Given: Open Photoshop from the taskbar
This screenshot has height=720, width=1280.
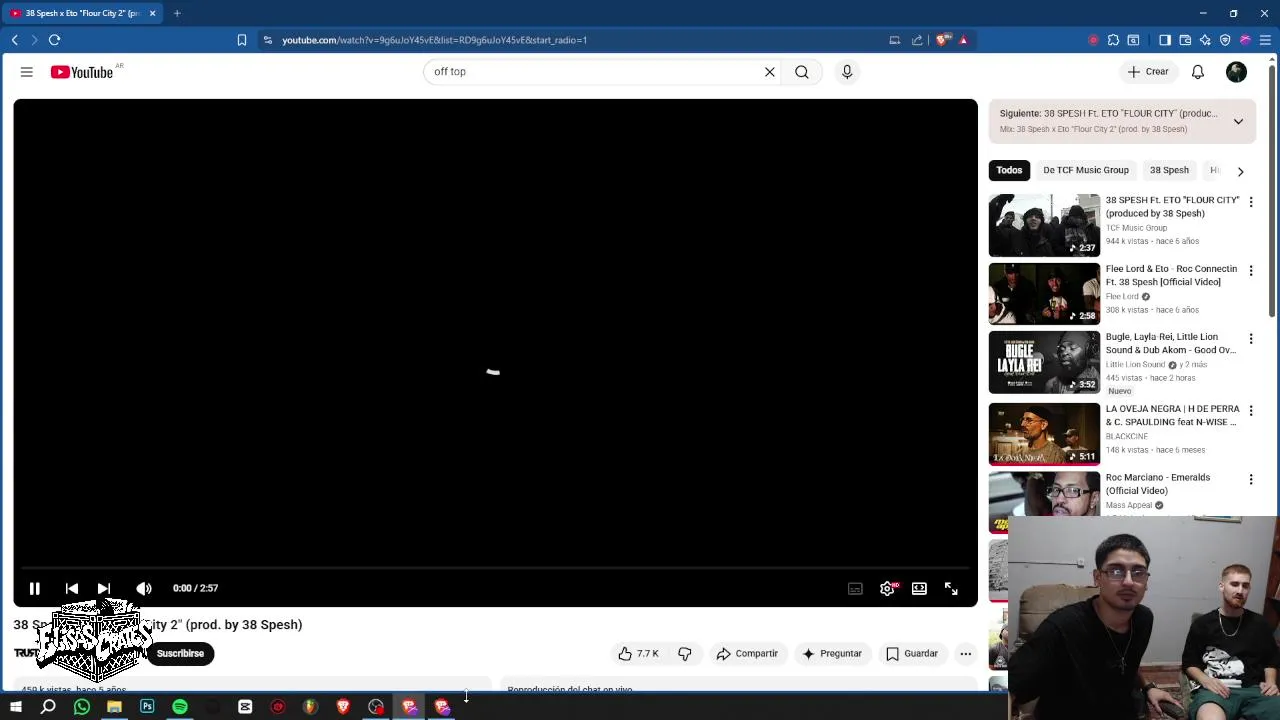Looking at the screenshot, I should coord(147,707).
